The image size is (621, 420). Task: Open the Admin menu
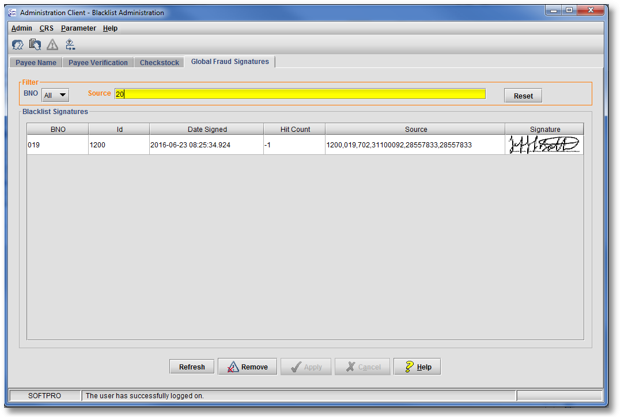click(21, 28)
